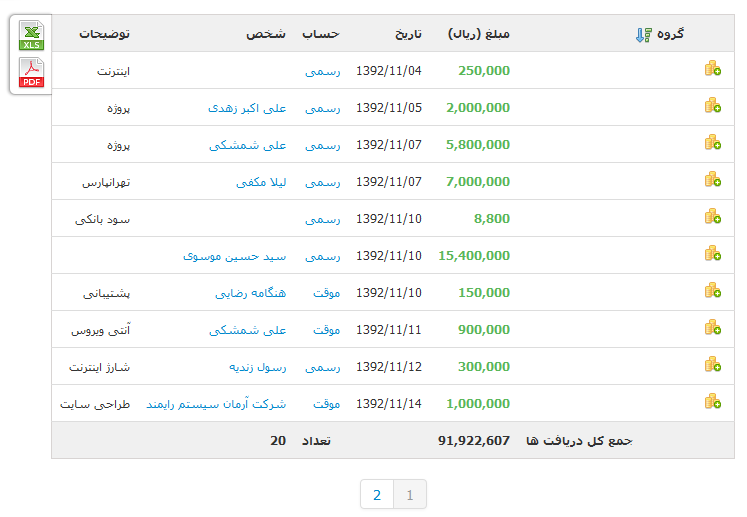The image size is (747, 517).
Task: Select page 1 in pagination
Action: 410,494
